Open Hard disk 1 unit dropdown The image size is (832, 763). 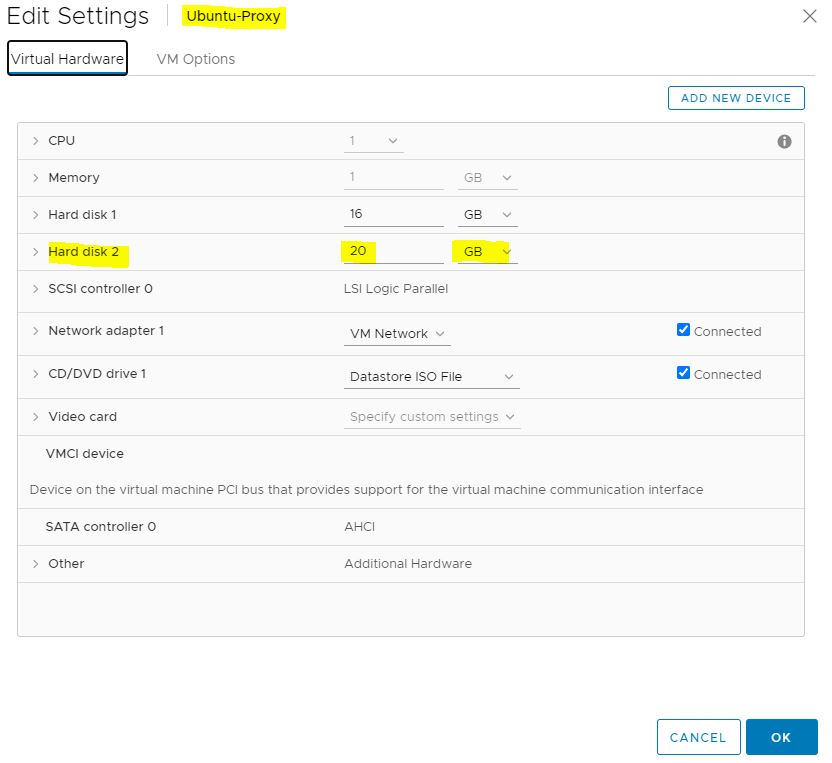(x=488, y=215)
